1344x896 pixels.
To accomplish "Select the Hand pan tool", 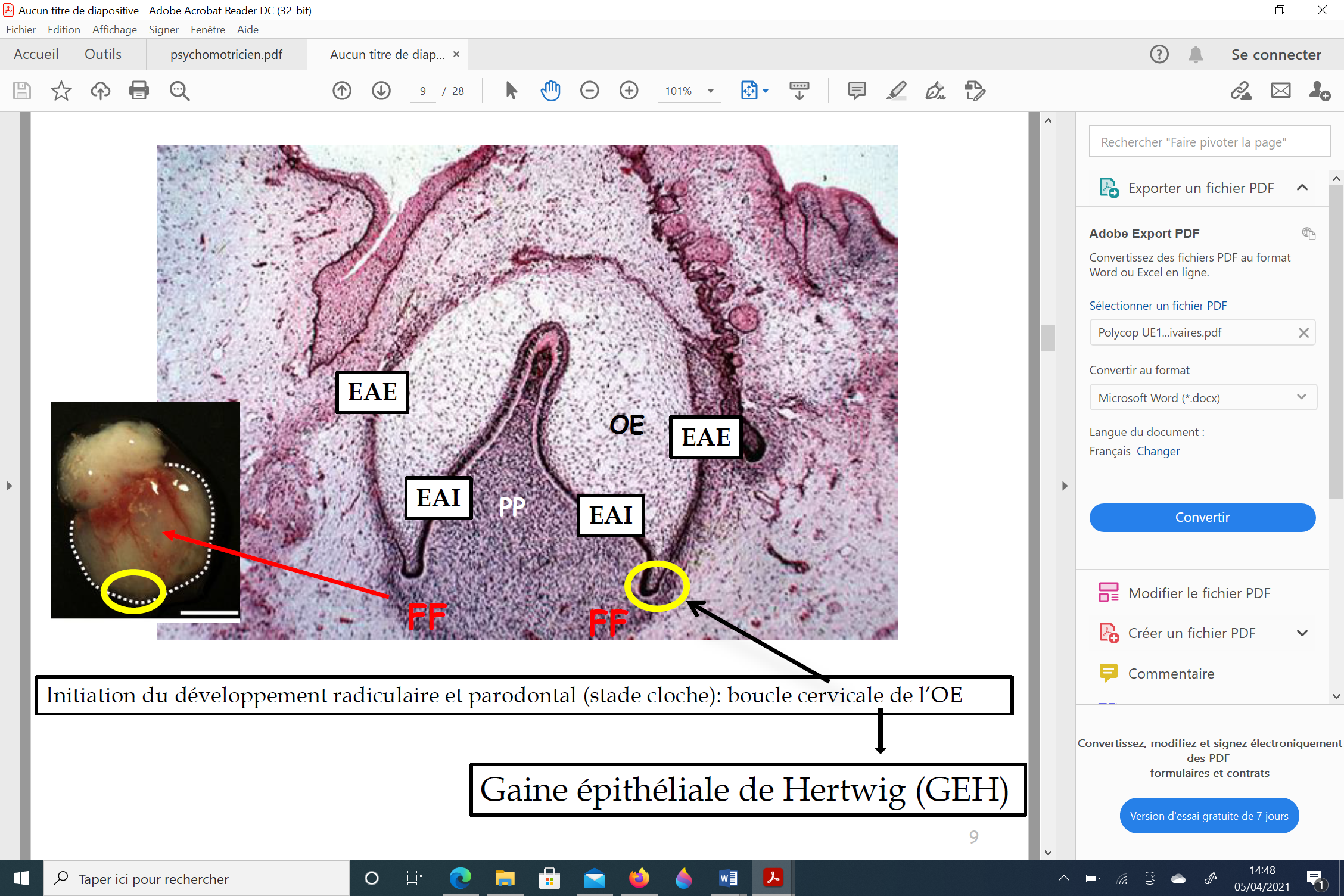I will click(550, 91).
